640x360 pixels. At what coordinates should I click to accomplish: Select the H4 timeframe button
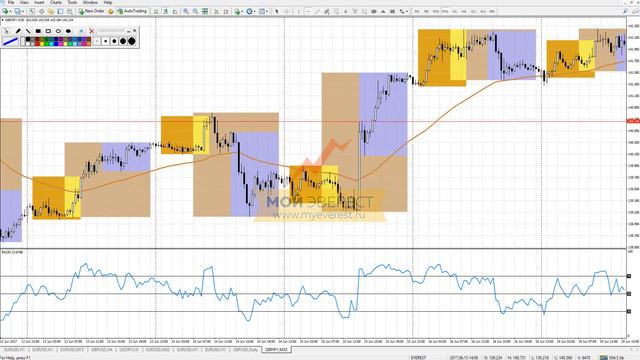coord(464,11)
